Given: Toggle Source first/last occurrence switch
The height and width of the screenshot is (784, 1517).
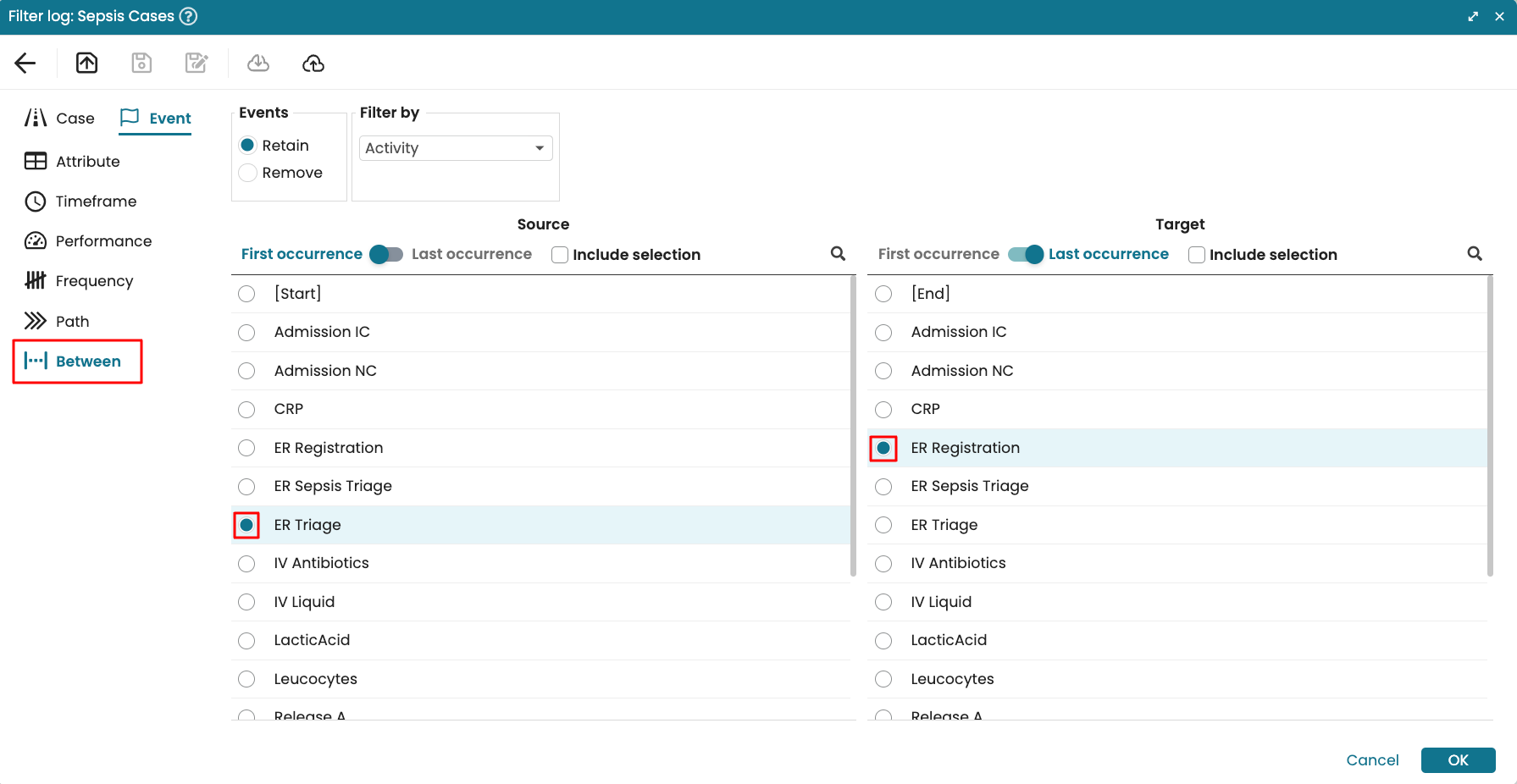Looking at the screenshot, I should pyautogui.click(x=386, y=254).
